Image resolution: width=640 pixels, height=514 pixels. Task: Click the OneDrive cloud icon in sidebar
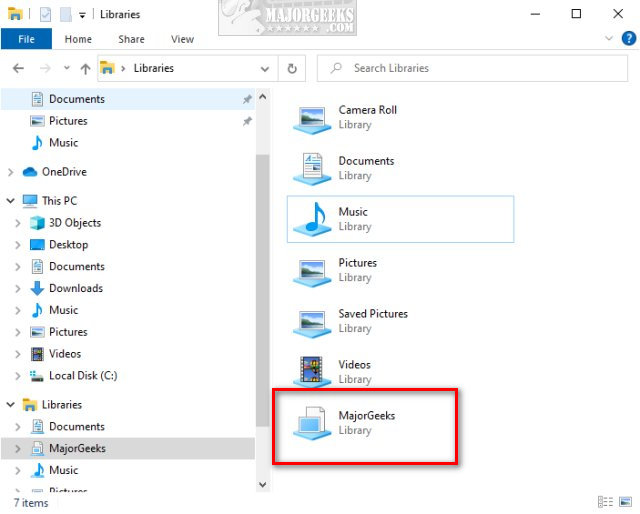30,172
